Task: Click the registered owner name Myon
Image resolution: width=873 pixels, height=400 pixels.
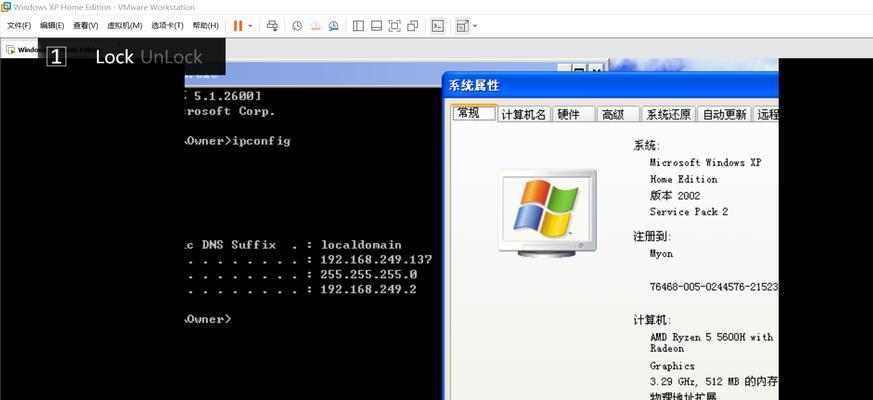Action: tap(661, 253)
